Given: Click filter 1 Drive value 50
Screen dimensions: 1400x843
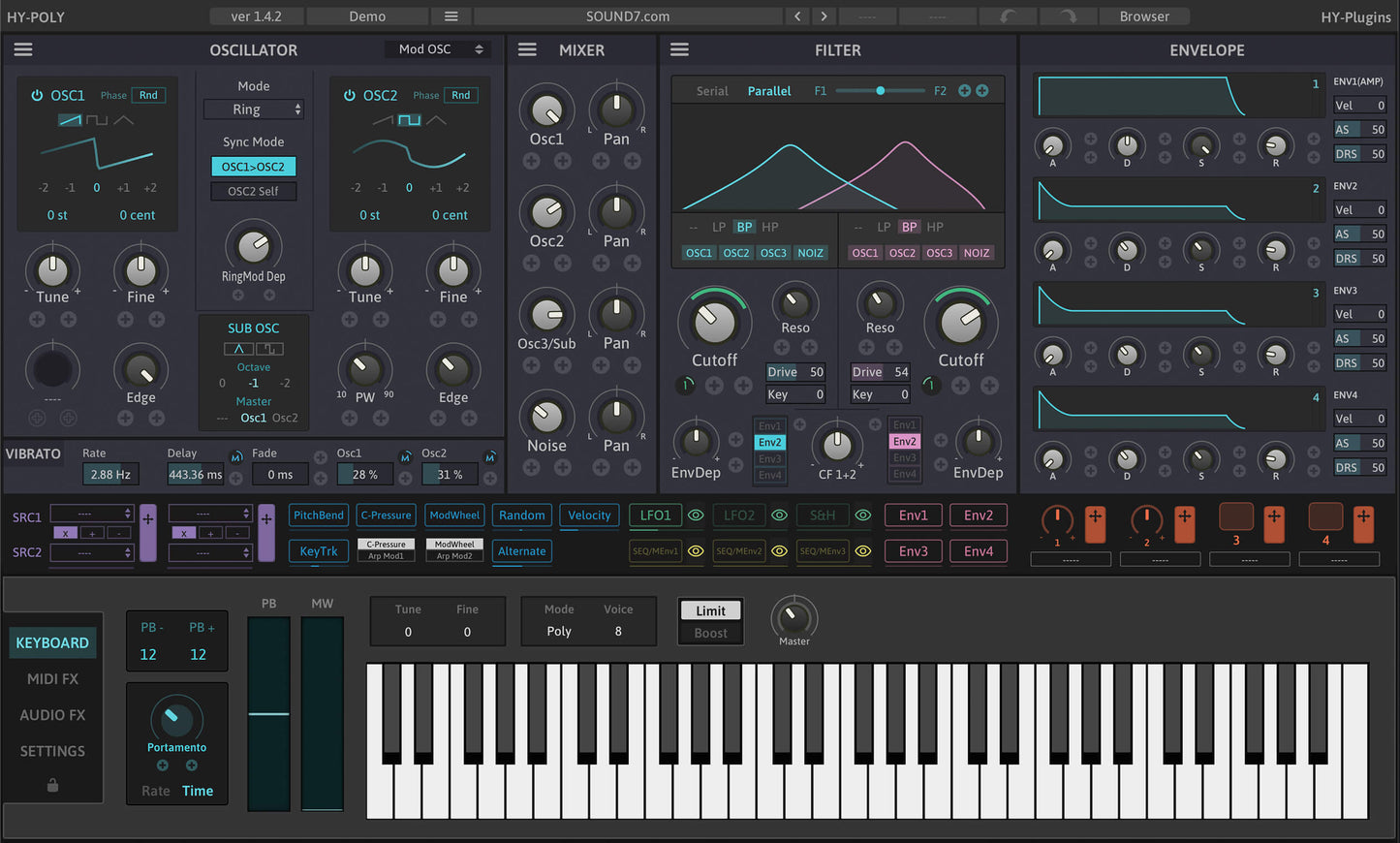Looking at the screenshot, I should 795,372.
